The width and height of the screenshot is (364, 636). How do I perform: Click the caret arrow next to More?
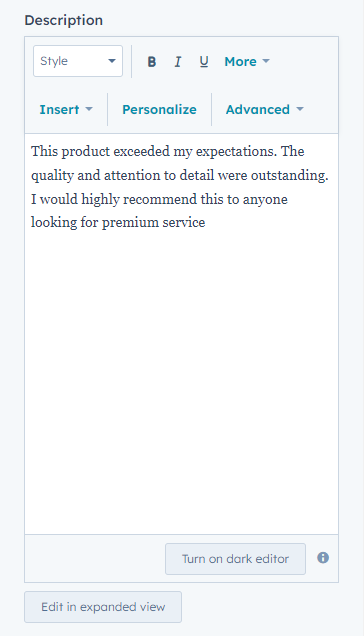pos(266,61)
